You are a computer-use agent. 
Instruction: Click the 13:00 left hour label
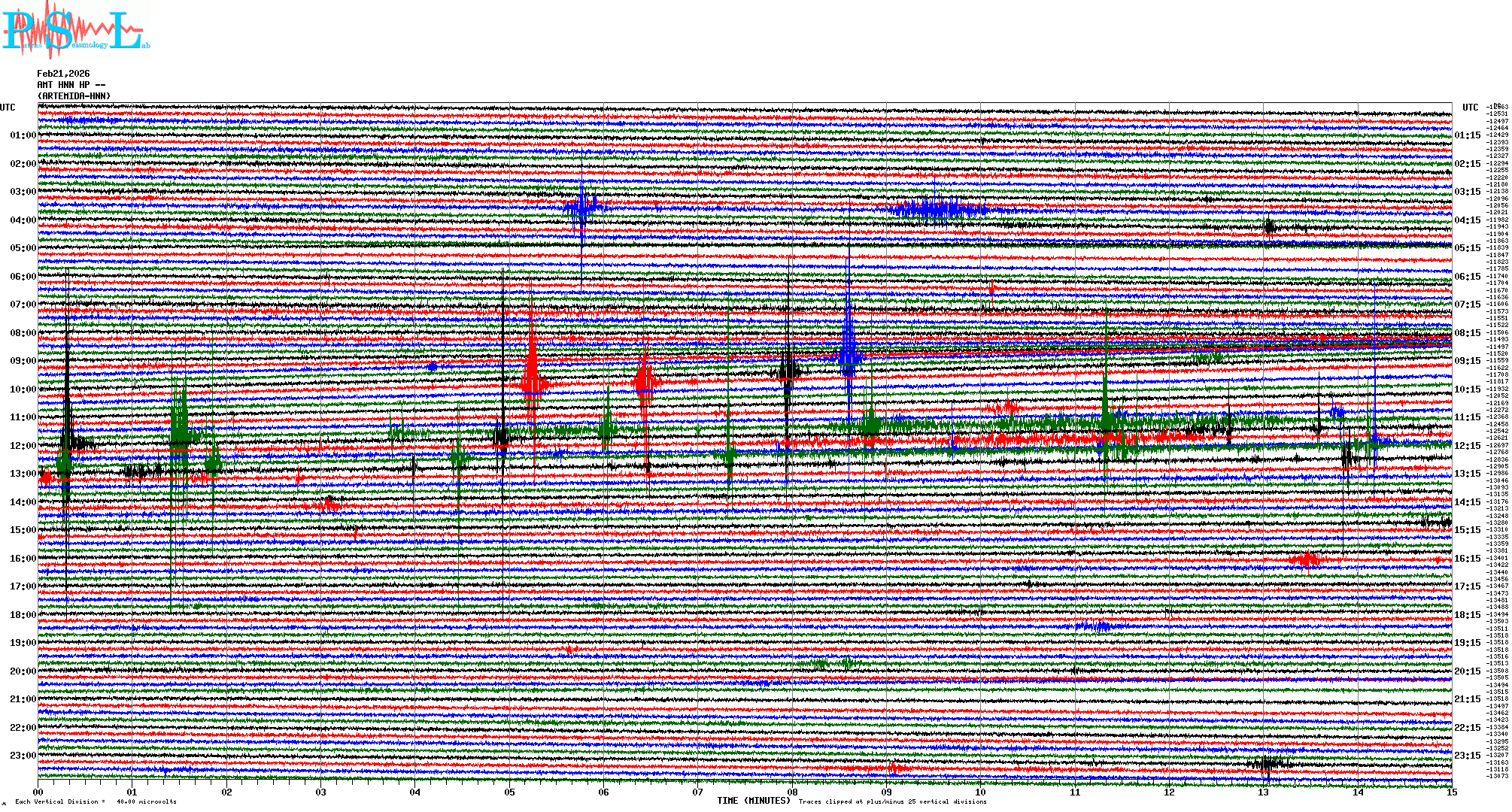(23, 474)
